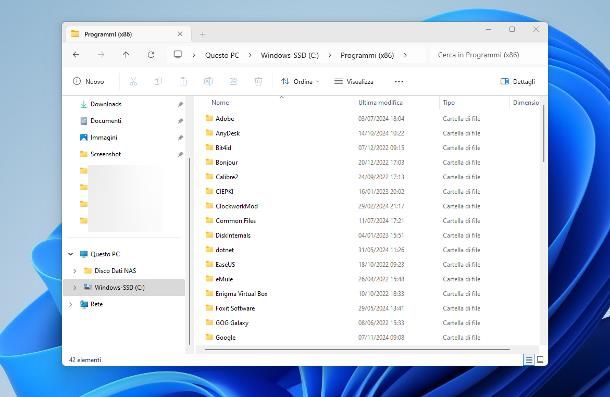
Task: Select Rete in the navigation pane
Action: coord(96,304)
